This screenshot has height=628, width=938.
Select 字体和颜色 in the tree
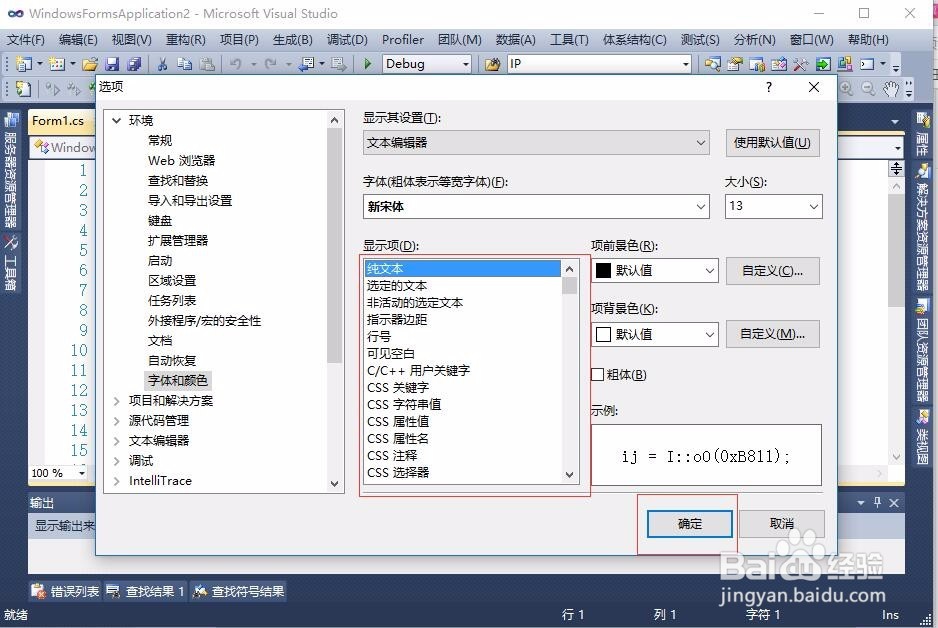(178, 380)
